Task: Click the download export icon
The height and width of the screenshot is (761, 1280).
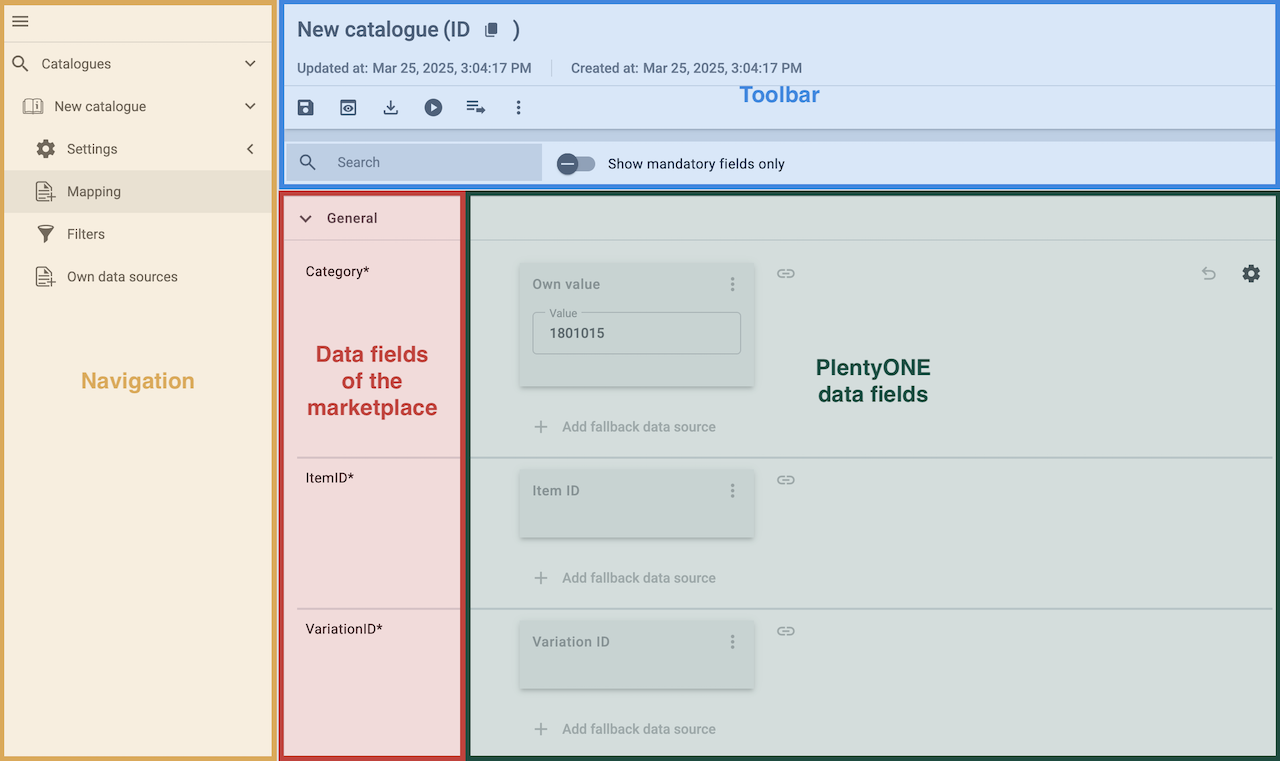Action: tap(391, 107)
